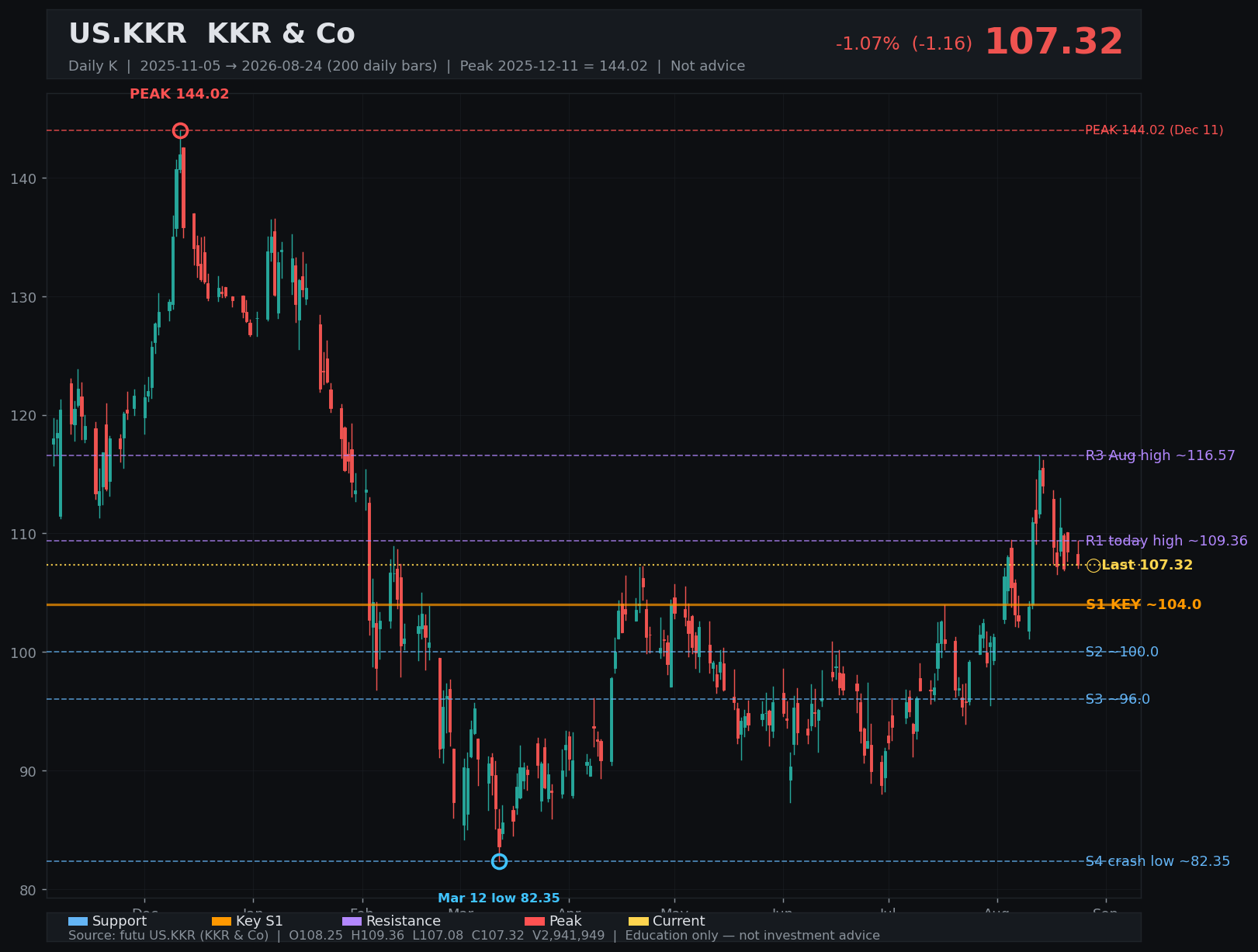1258x952 pixels.
Task: Click the -1.07% (-1.16) change text
Action: (x=903, y=43)
